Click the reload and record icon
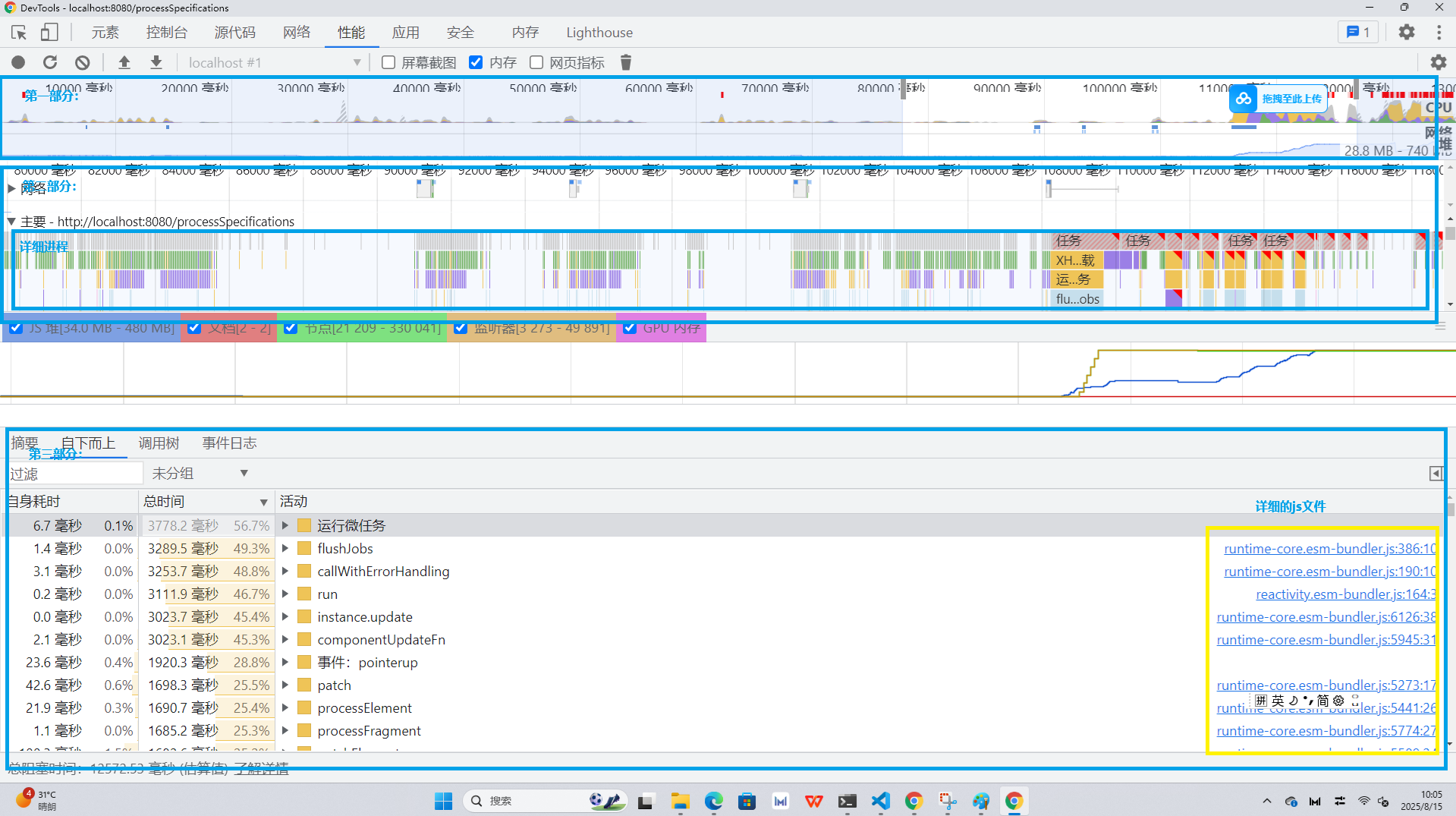 [x=50, y=63]
